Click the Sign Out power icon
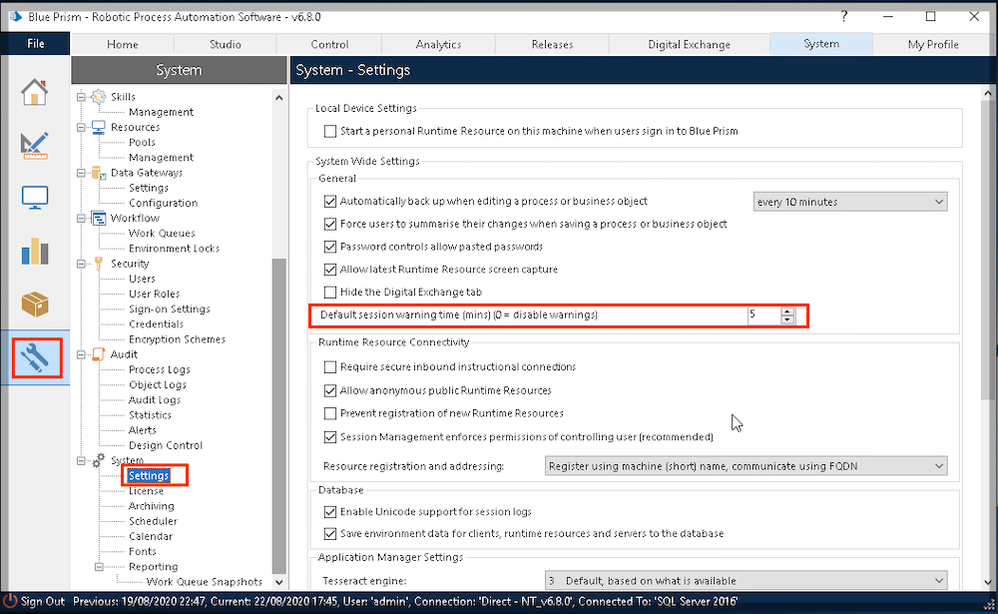This screenshot has width=998, height=614. pos(10,601)
